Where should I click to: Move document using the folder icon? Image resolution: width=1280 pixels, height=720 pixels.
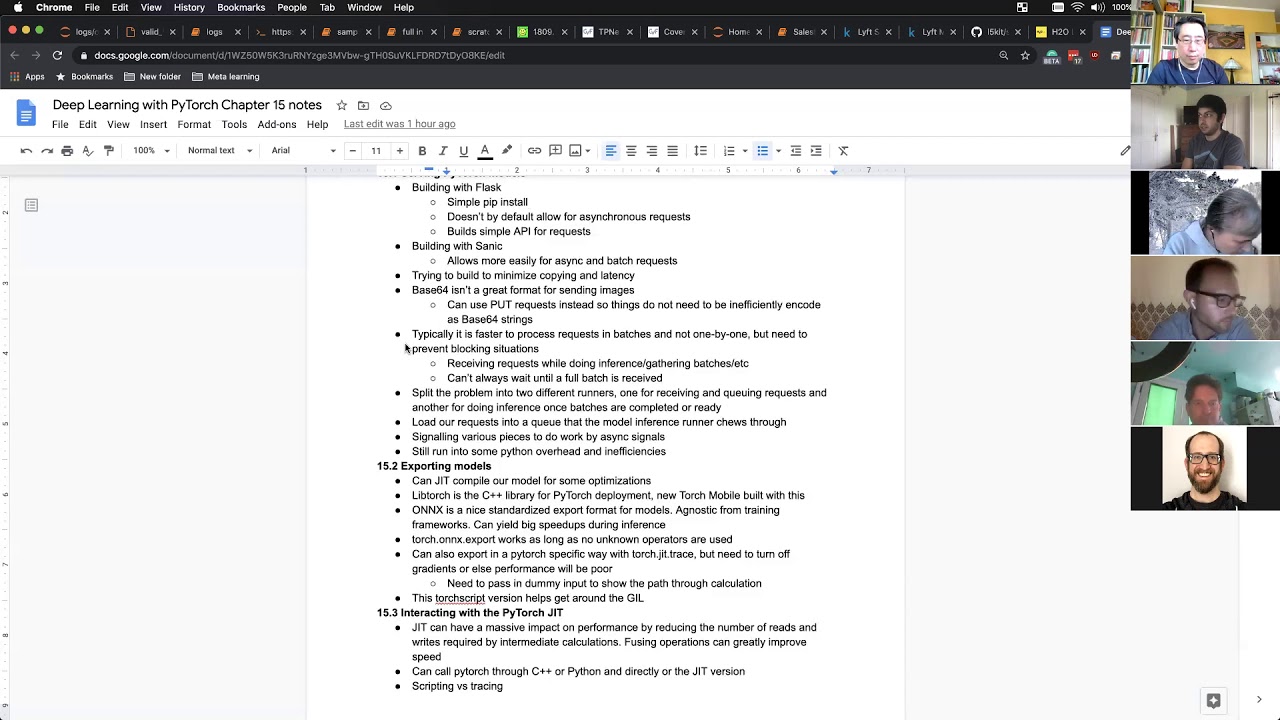click(x=363, y=105)
